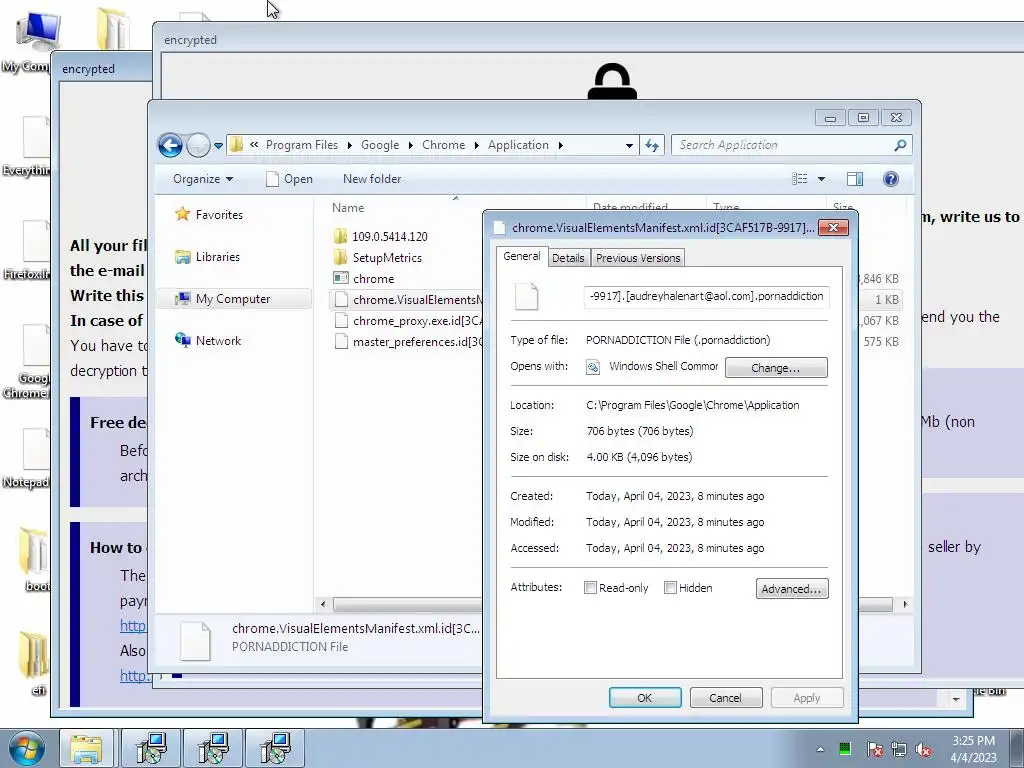The image size is (1024, 768).
Task: Select Network in navigation pane
Action: tap(208, 340)
